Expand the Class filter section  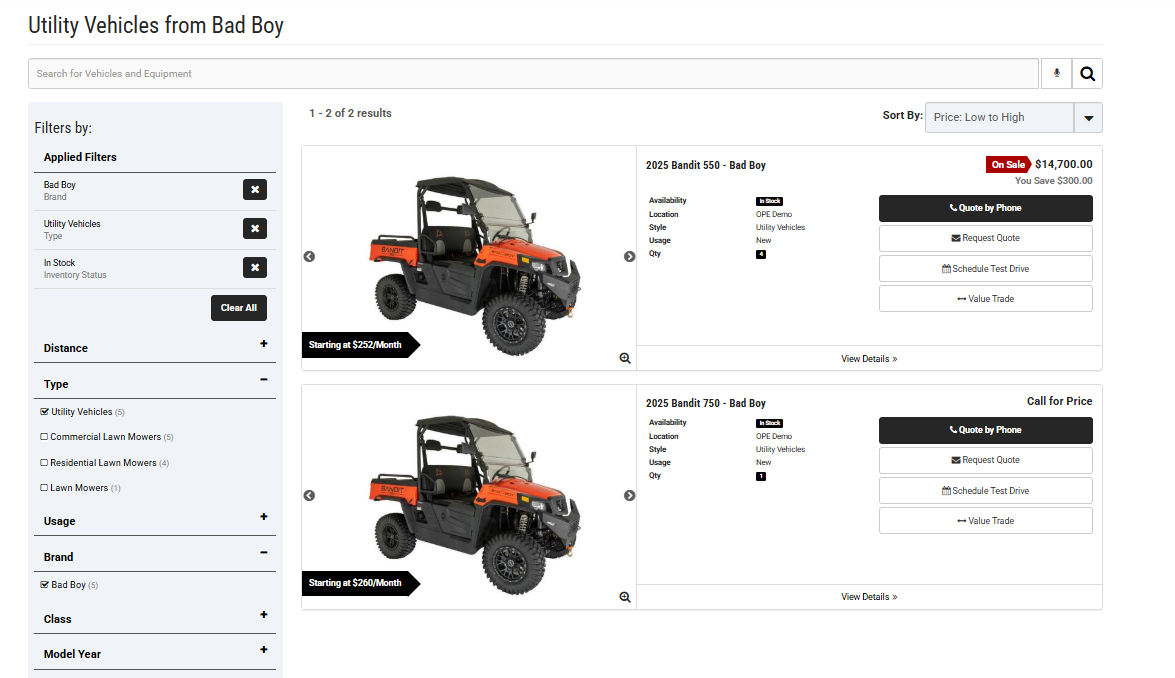coord(264,614)
